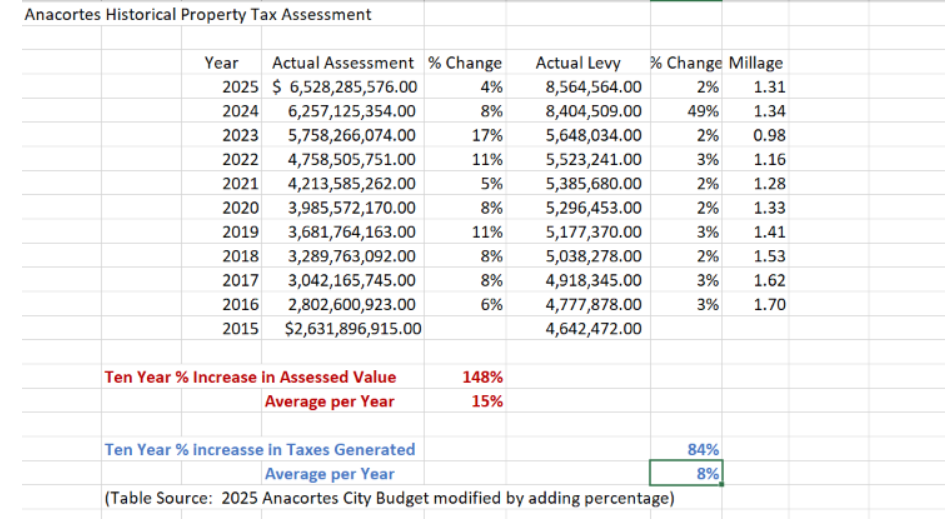Select the assessment value 5,758,266,074.00
Viewport: 945px width, 519px height.
351,135
